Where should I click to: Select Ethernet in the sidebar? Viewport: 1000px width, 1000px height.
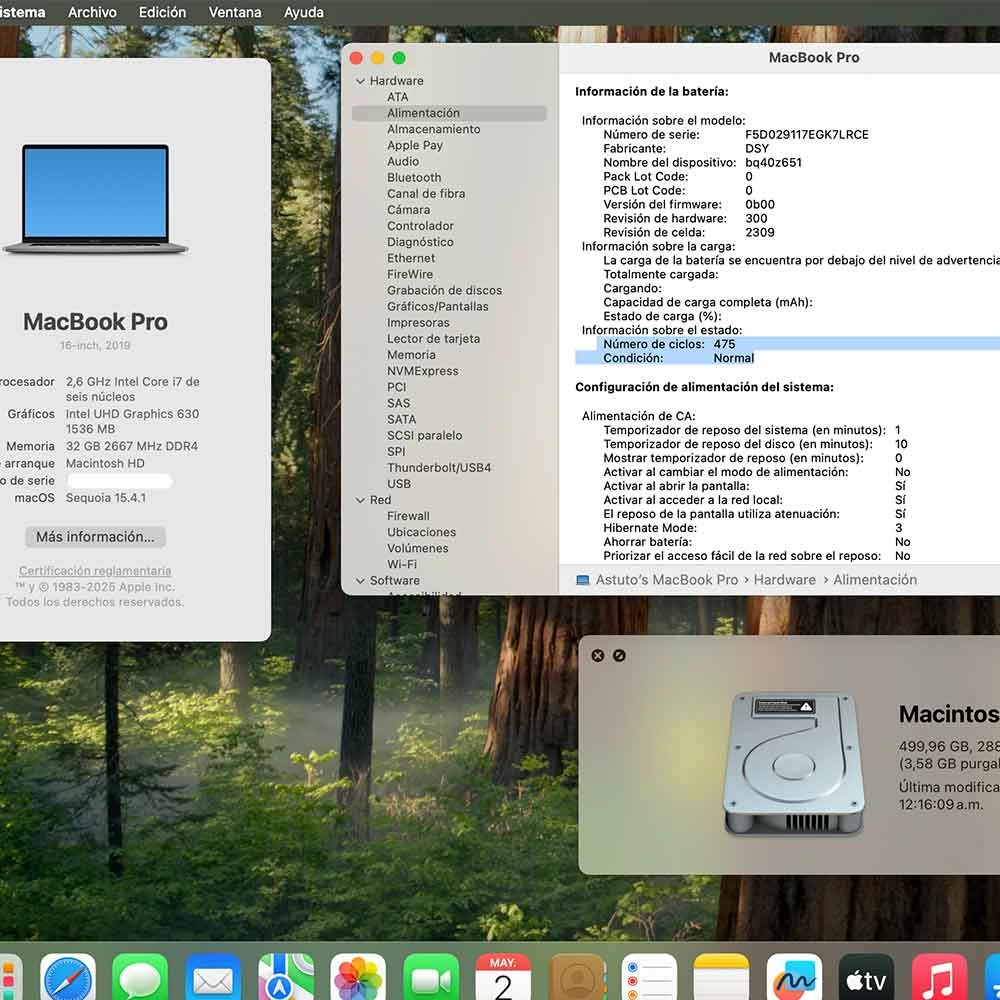(x=411, y=258)
